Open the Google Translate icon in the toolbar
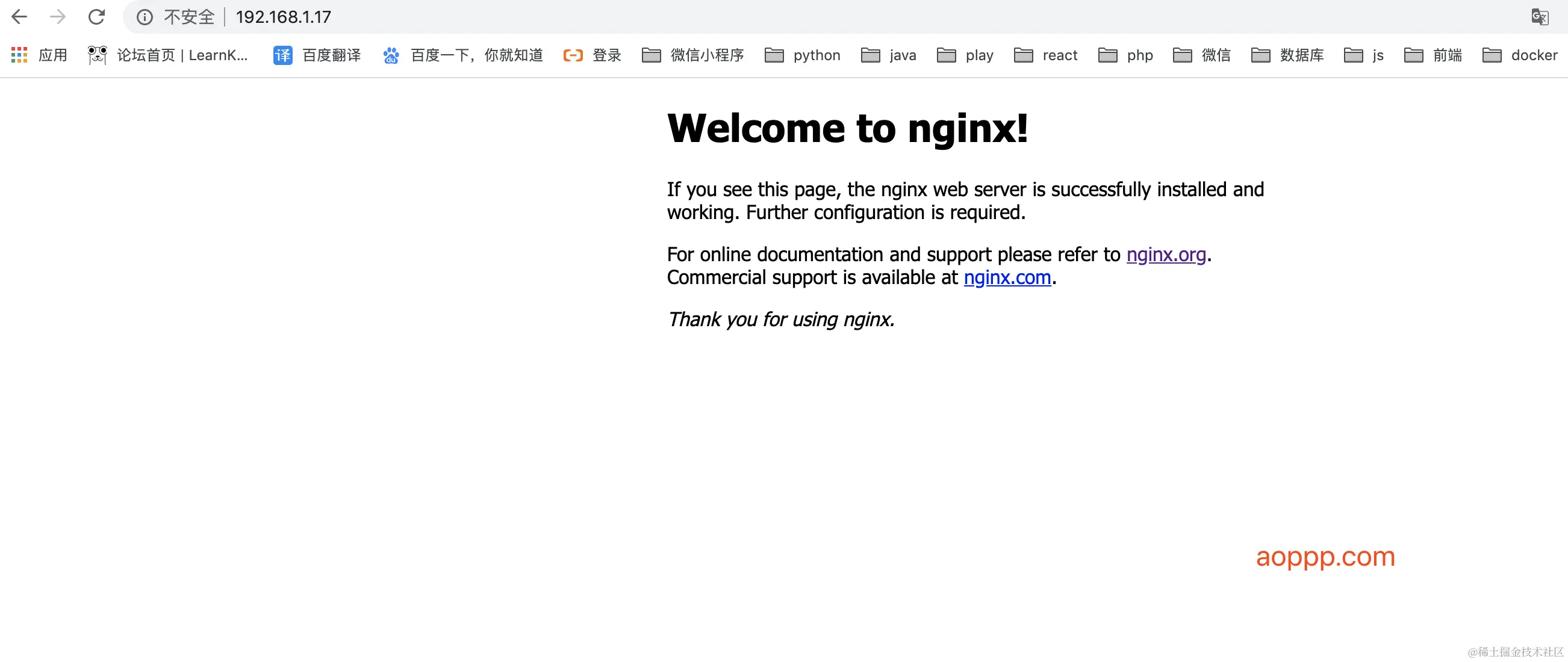1568x662 pixels. [x=1541, y=16]
